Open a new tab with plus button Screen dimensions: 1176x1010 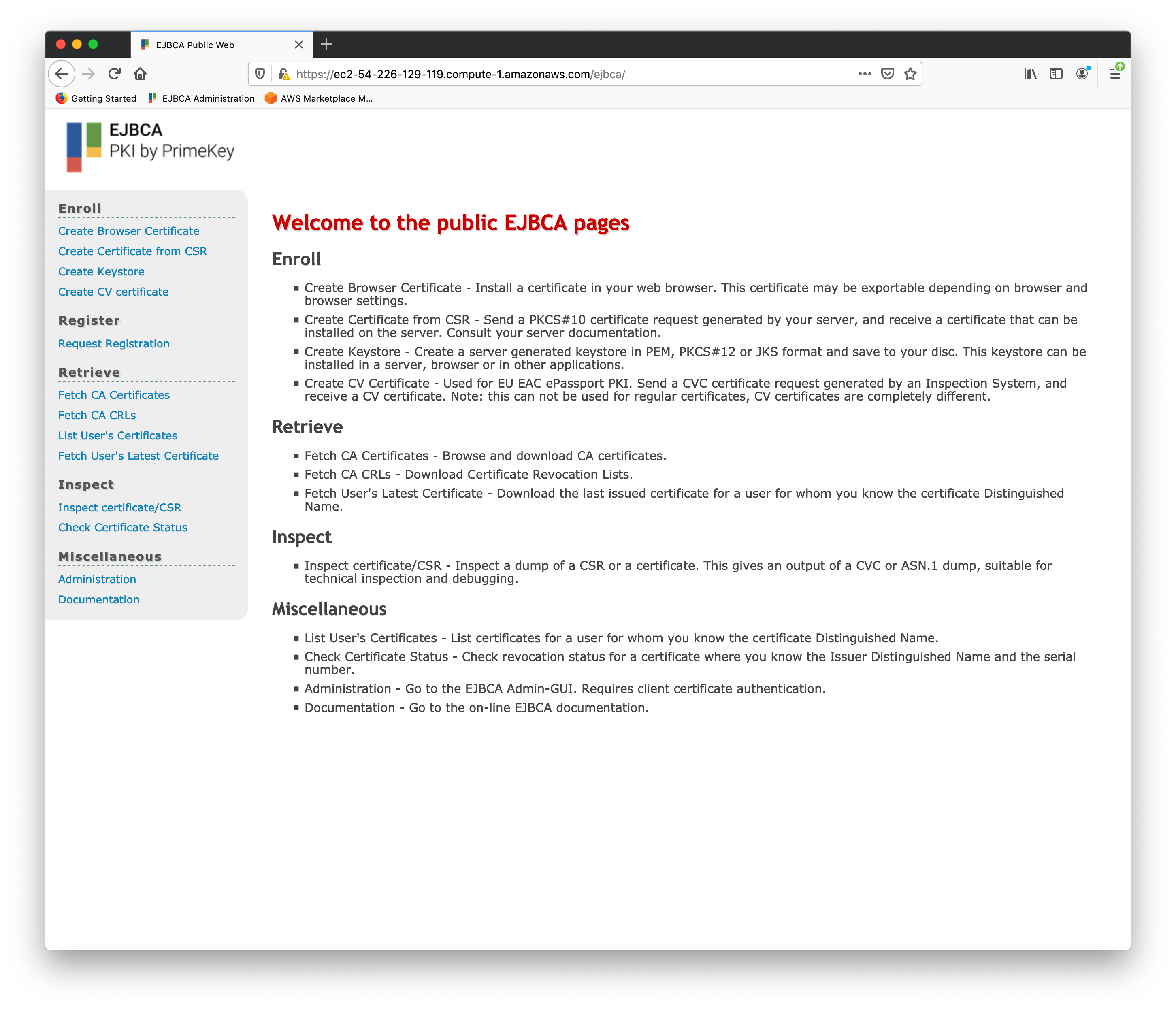326,44
